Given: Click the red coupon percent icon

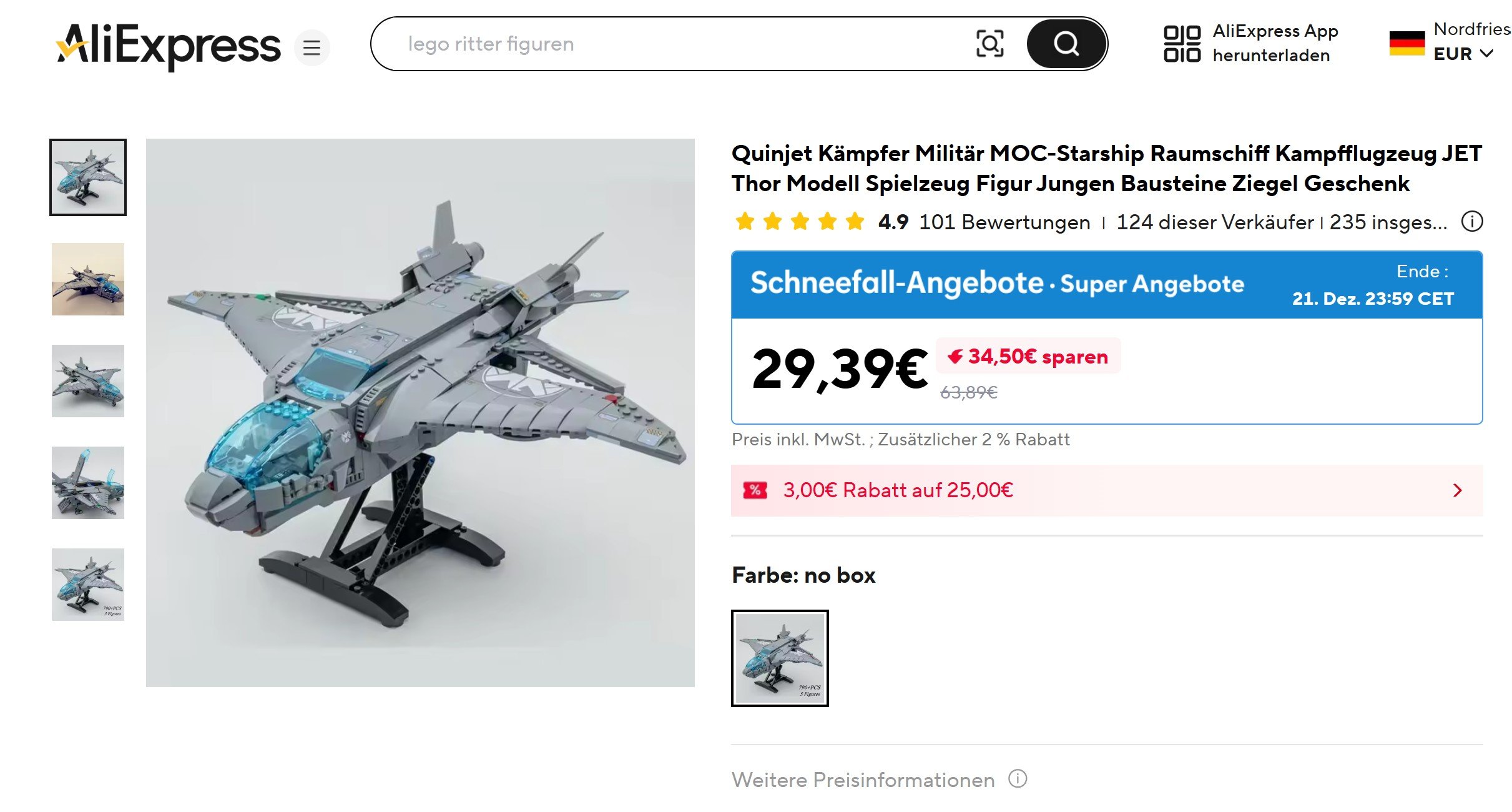Looking at the screenshot, I should (755, 490).
